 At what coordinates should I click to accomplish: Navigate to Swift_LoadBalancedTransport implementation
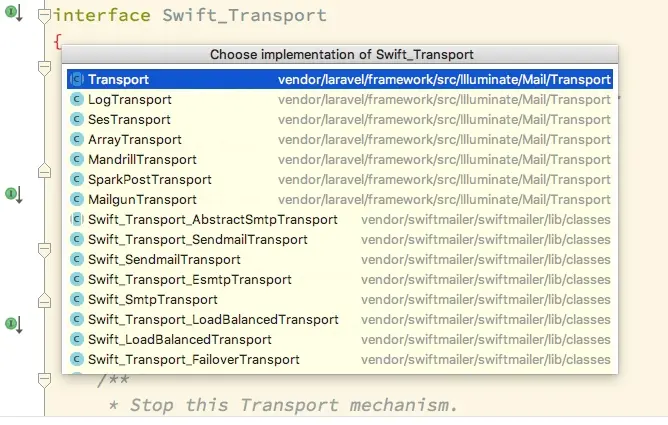[340, 340]
